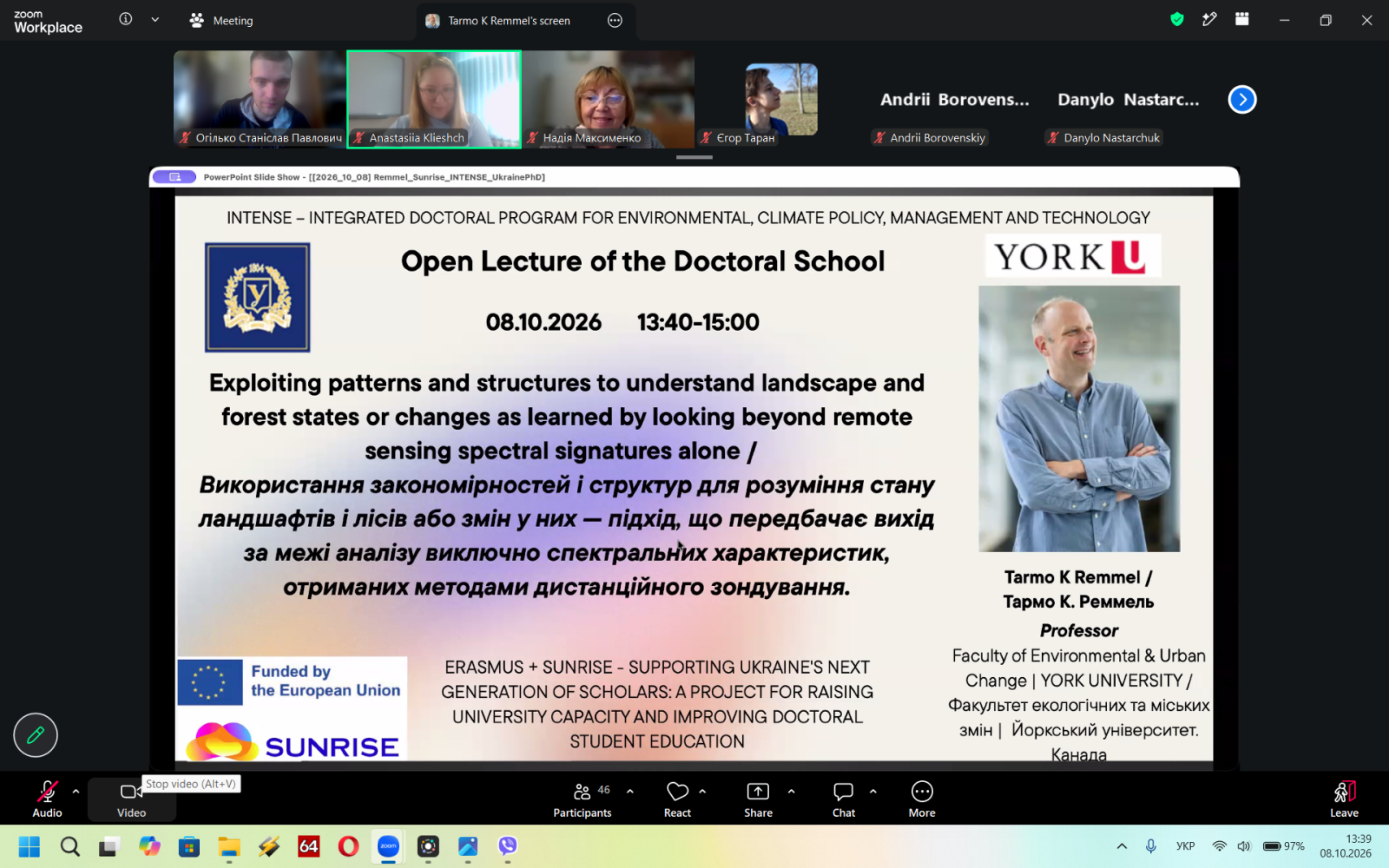Click the shared screen options pill button
The image size is (1389, 868).
point(174,177)
